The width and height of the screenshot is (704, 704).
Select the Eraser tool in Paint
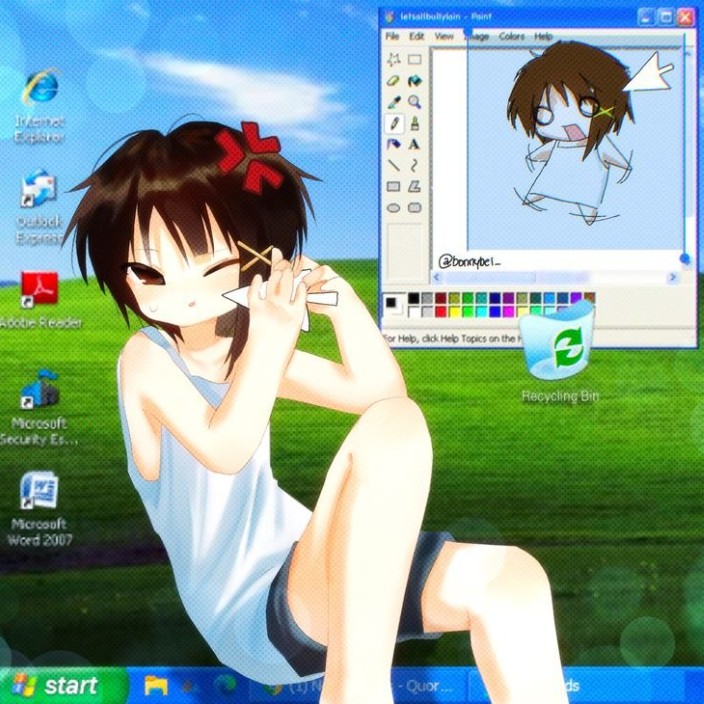coord(394,81)
